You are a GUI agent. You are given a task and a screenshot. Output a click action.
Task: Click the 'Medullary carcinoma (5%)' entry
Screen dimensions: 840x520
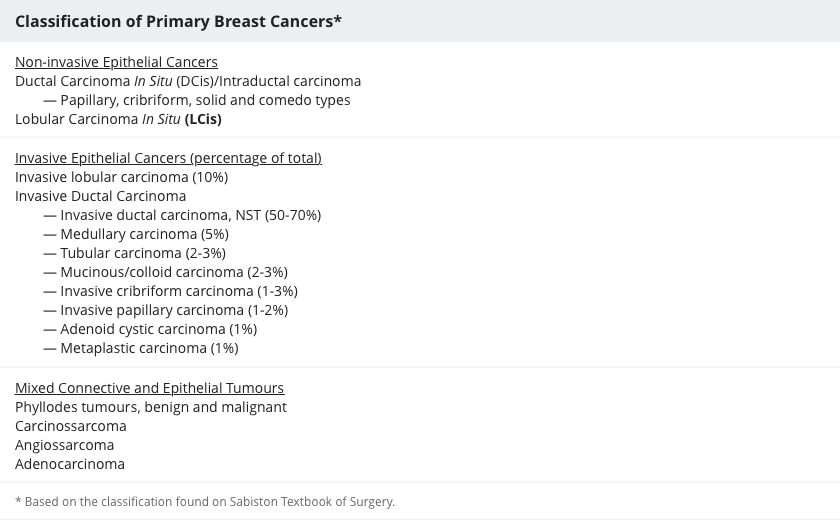(145, 234)
